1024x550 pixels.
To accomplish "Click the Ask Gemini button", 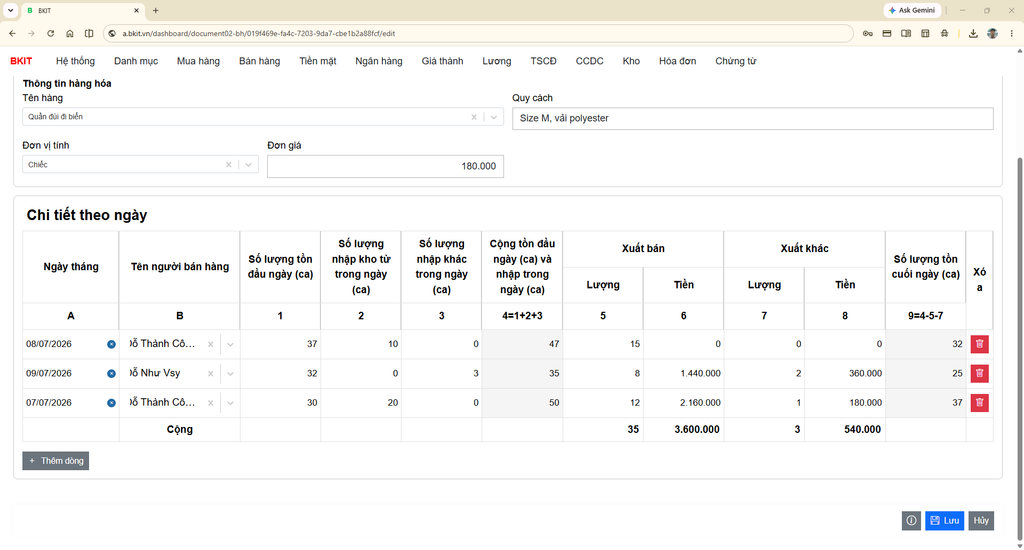I will tap(912, 10).
